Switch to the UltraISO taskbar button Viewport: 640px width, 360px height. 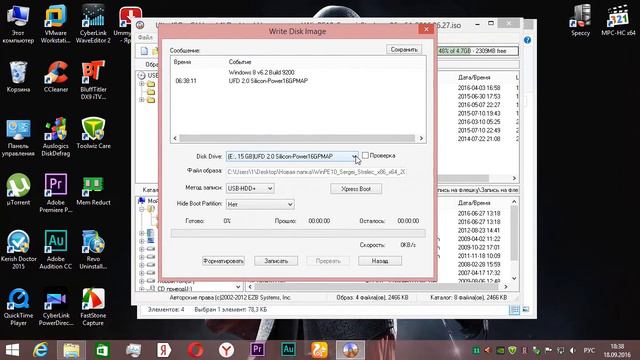tap(350, 350)
